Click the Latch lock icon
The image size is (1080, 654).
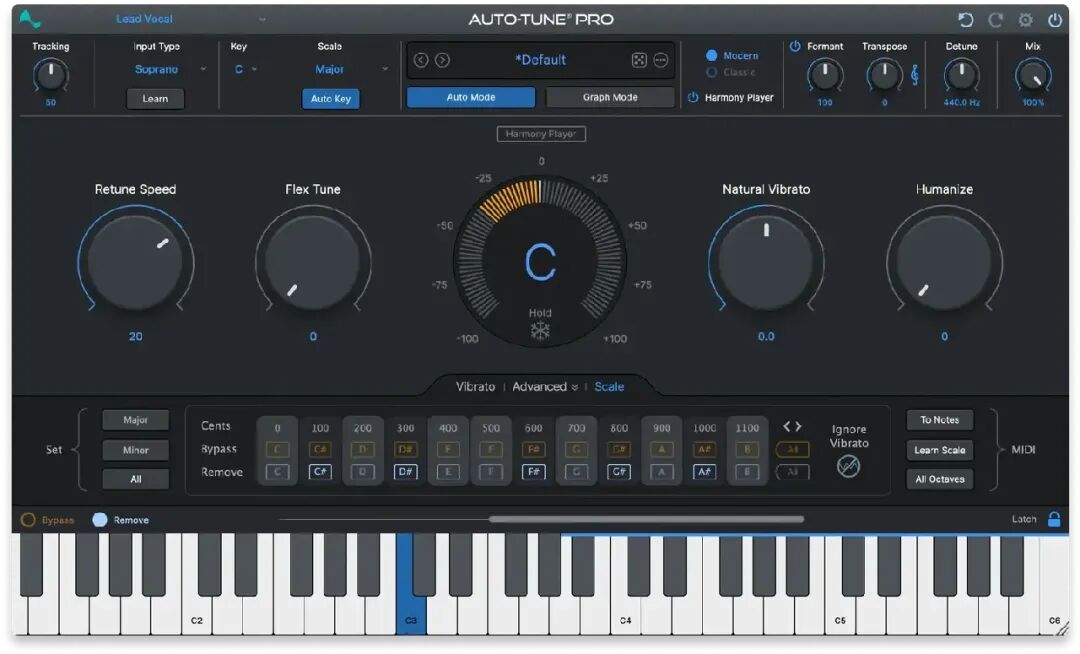coord(1054,519)
